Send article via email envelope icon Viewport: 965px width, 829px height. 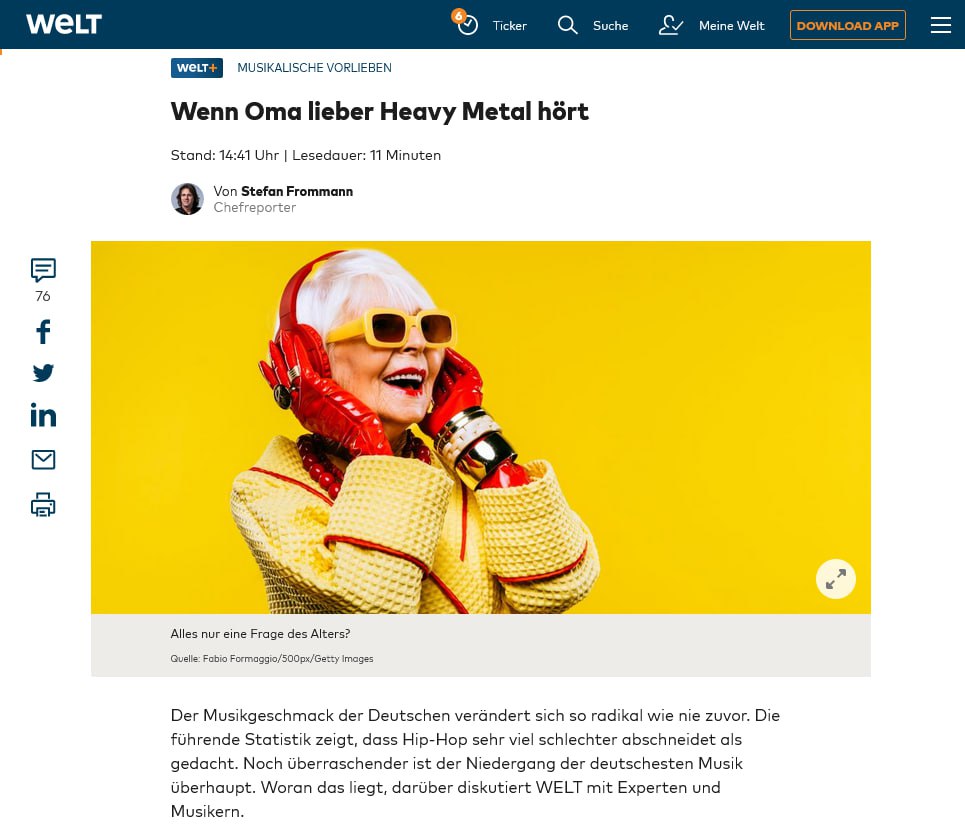tap(43, 460)
